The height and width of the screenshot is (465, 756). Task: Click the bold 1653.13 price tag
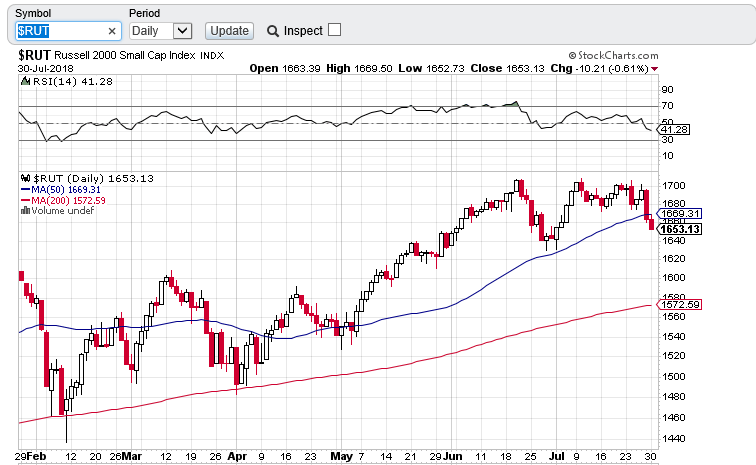[679, 229]
